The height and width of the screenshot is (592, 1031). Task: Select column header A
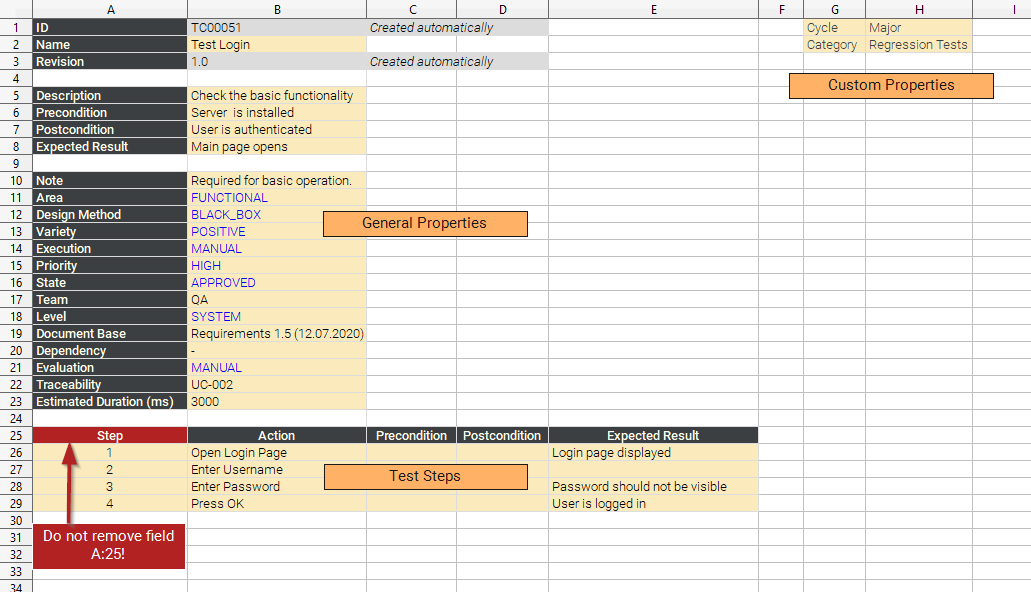[110, 9]
